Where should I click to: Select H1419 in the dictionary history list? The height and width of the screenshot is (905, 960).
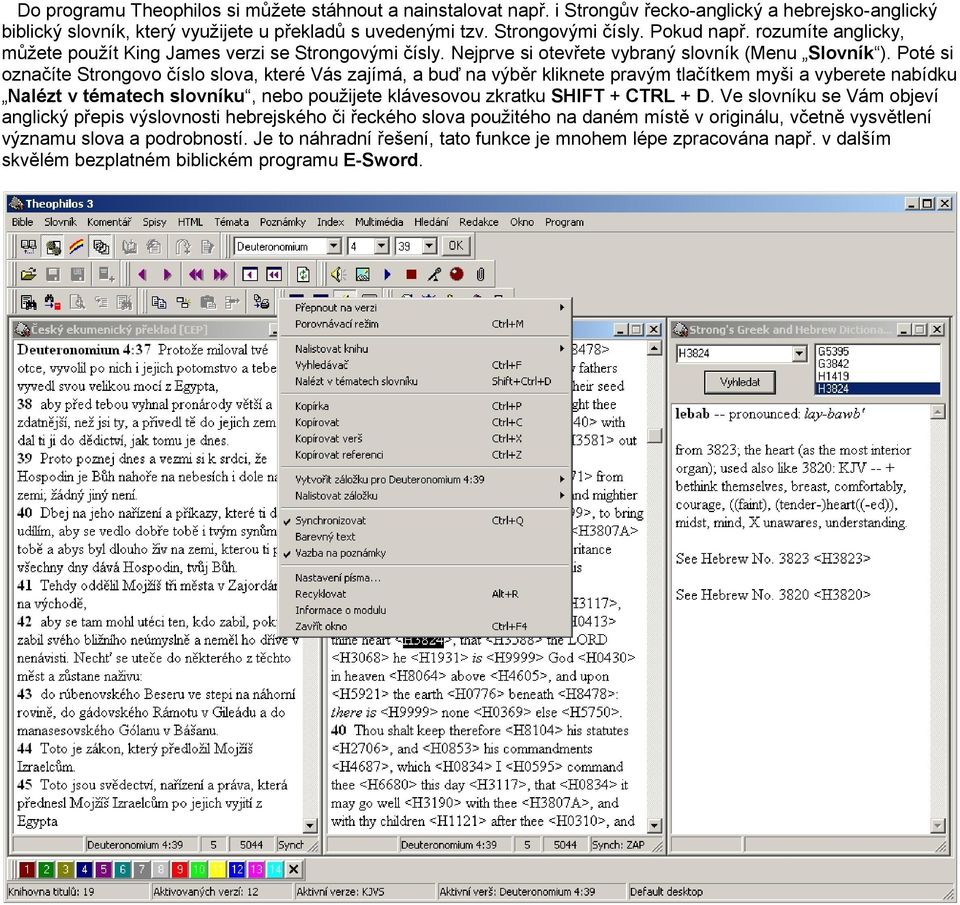pos(877,376)
